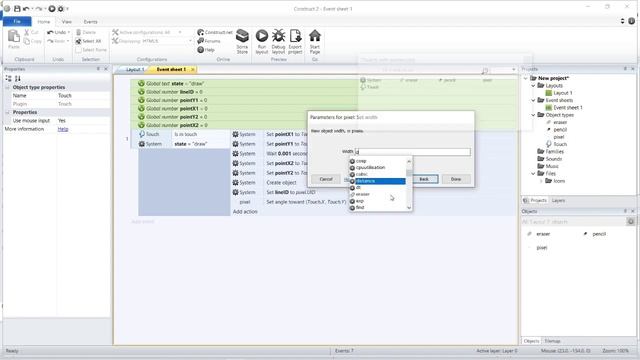Go to the Start Page
The height and width of the screenshot is (360, 640).
coord(315,41)
